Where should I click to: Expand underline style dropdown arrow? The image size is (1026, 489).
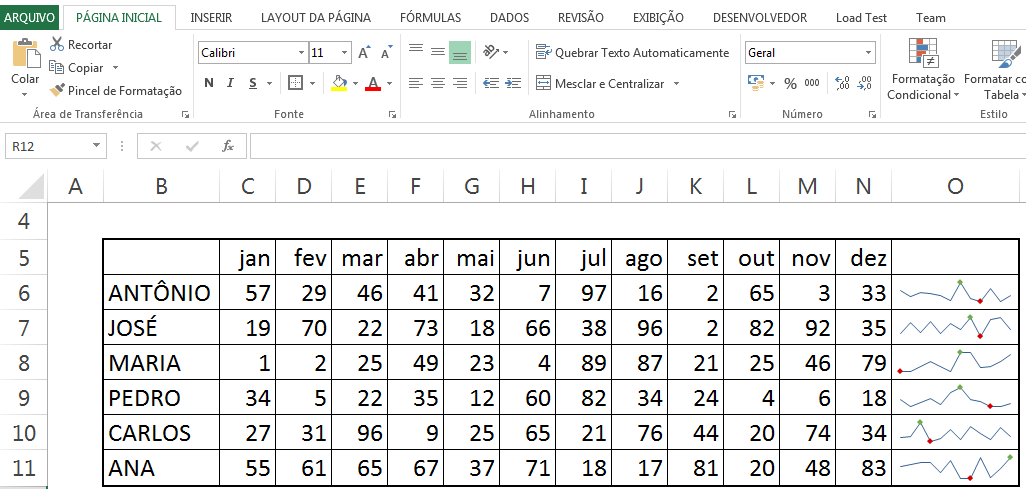point(269,83)
